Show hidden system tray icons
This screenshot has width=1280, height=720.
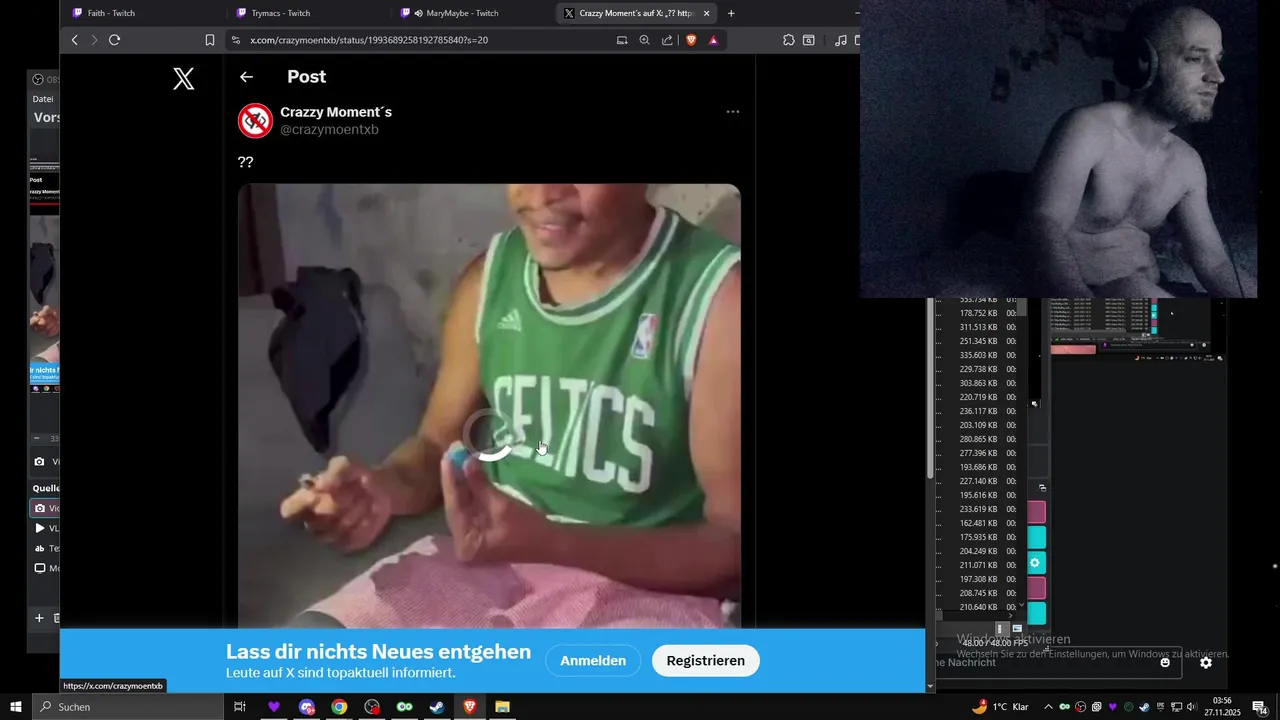click(x=1048, y=707)
